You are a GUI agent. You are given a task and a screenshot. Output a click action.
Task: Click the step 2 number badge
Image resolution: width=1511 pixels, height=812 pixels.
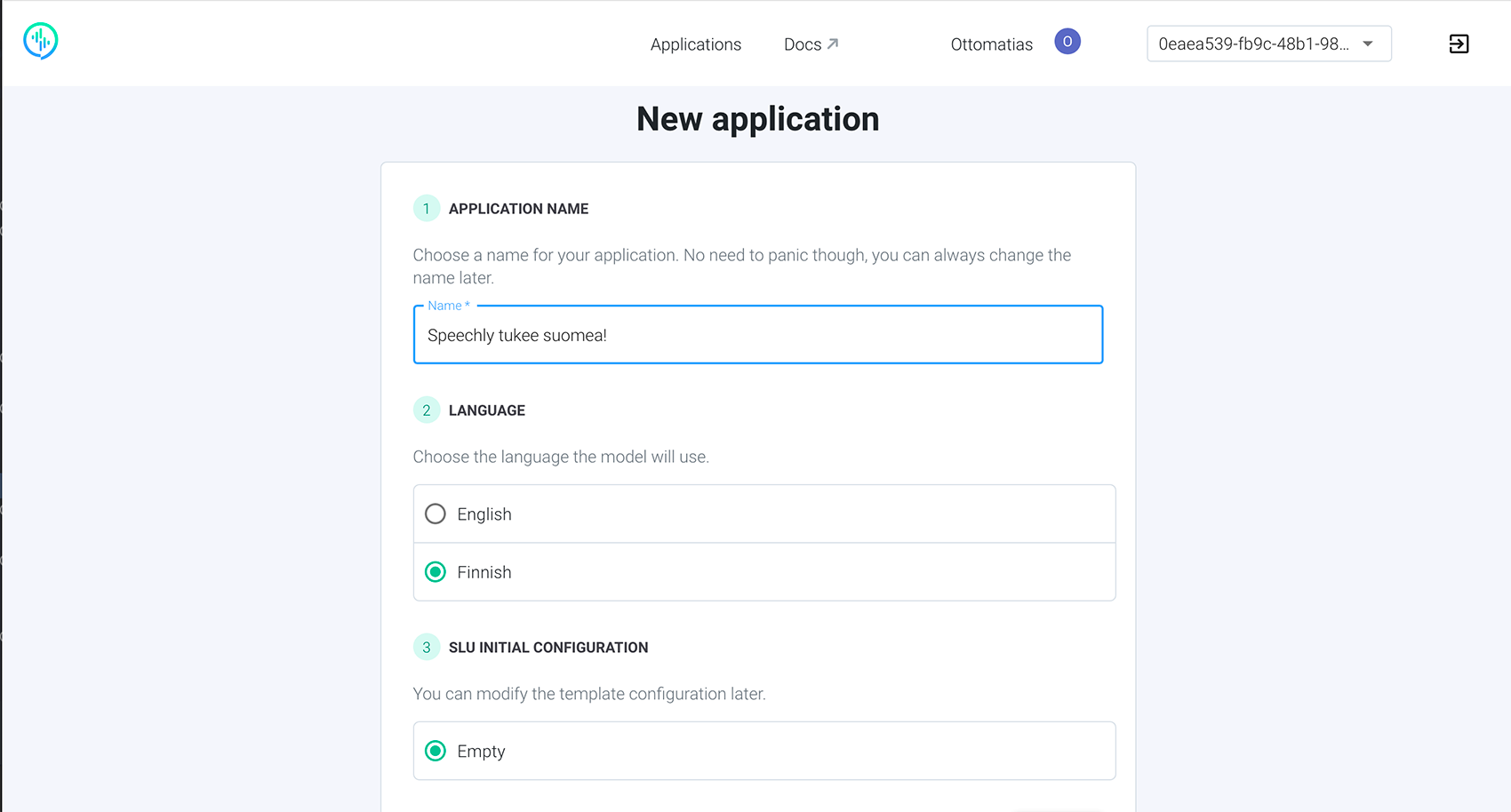click(x=427, y=410)
